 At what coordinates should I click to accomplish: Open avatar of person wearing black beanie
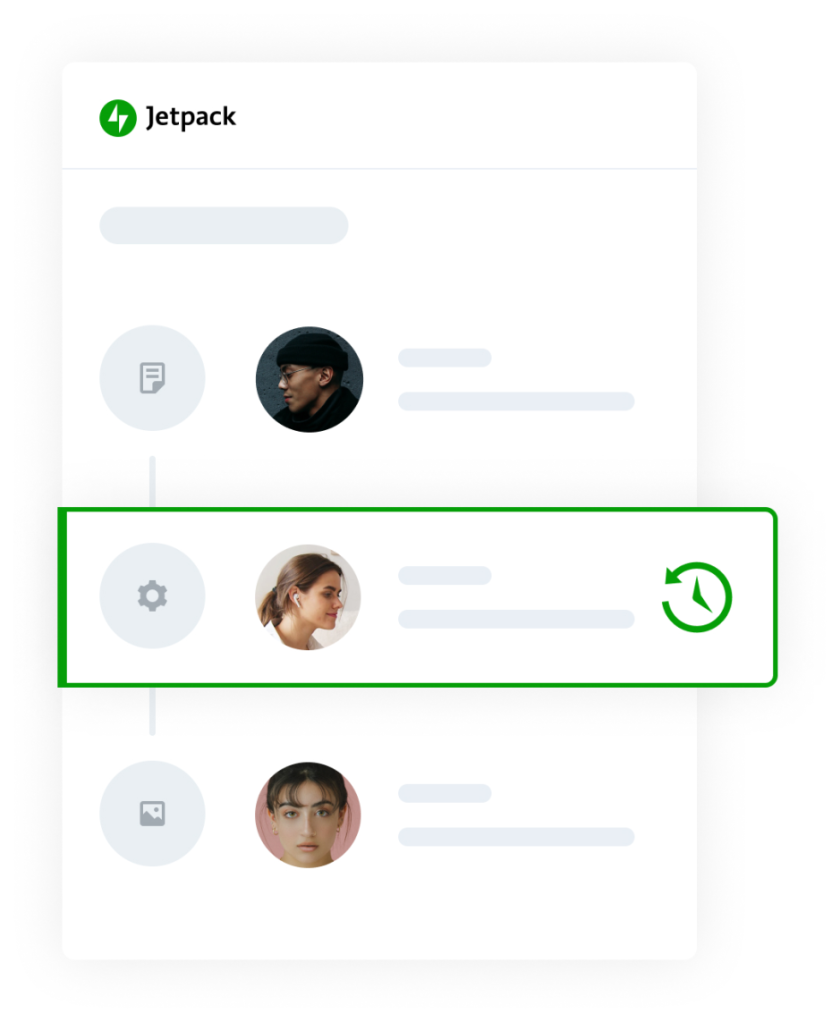pos(309,379)
